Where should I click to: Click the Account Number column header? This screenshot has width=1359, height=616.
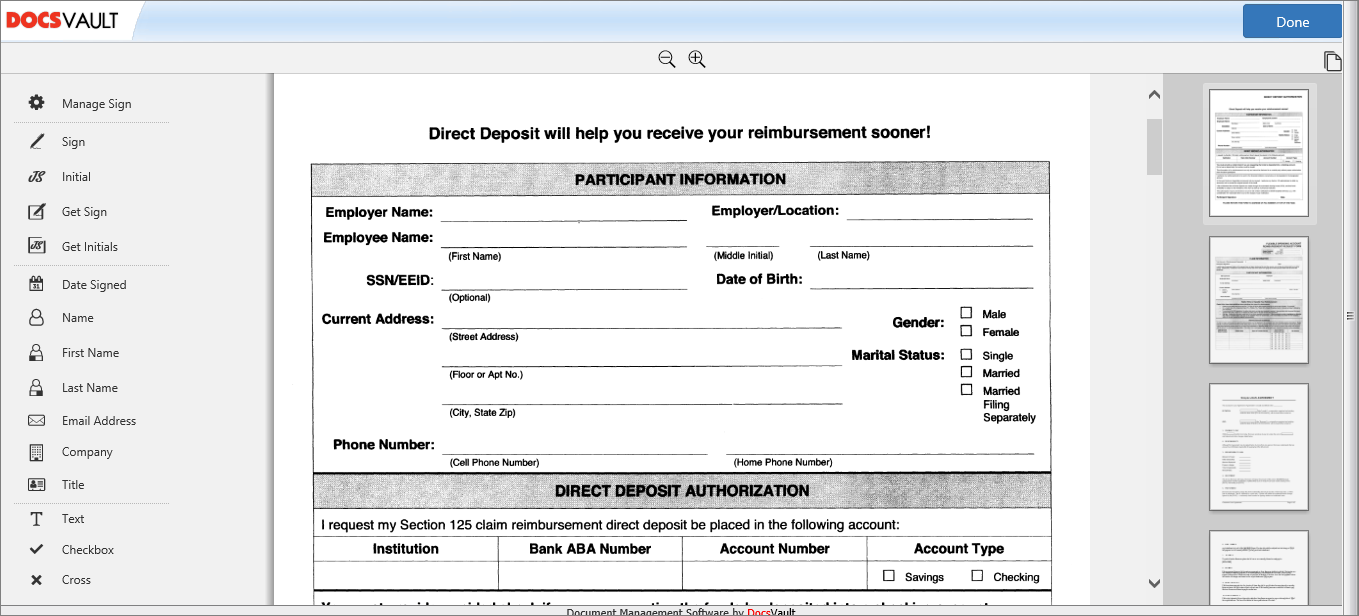(x=775, y=549)
